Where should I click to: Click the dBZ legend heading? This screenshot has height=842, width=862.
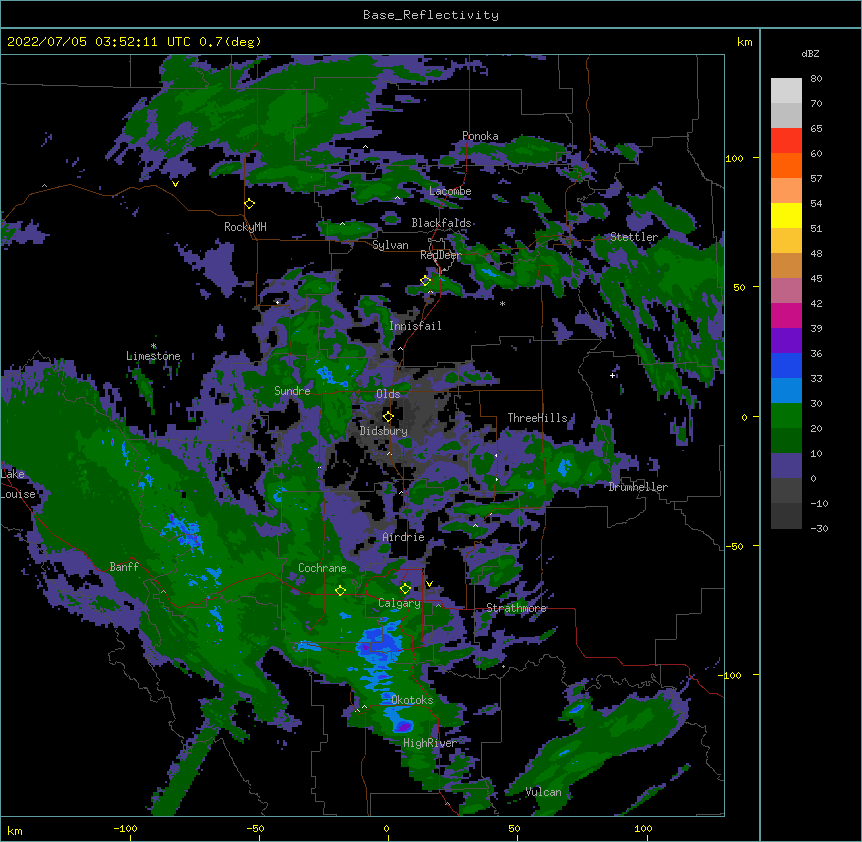pyautogui.click(x=810, y=53)
